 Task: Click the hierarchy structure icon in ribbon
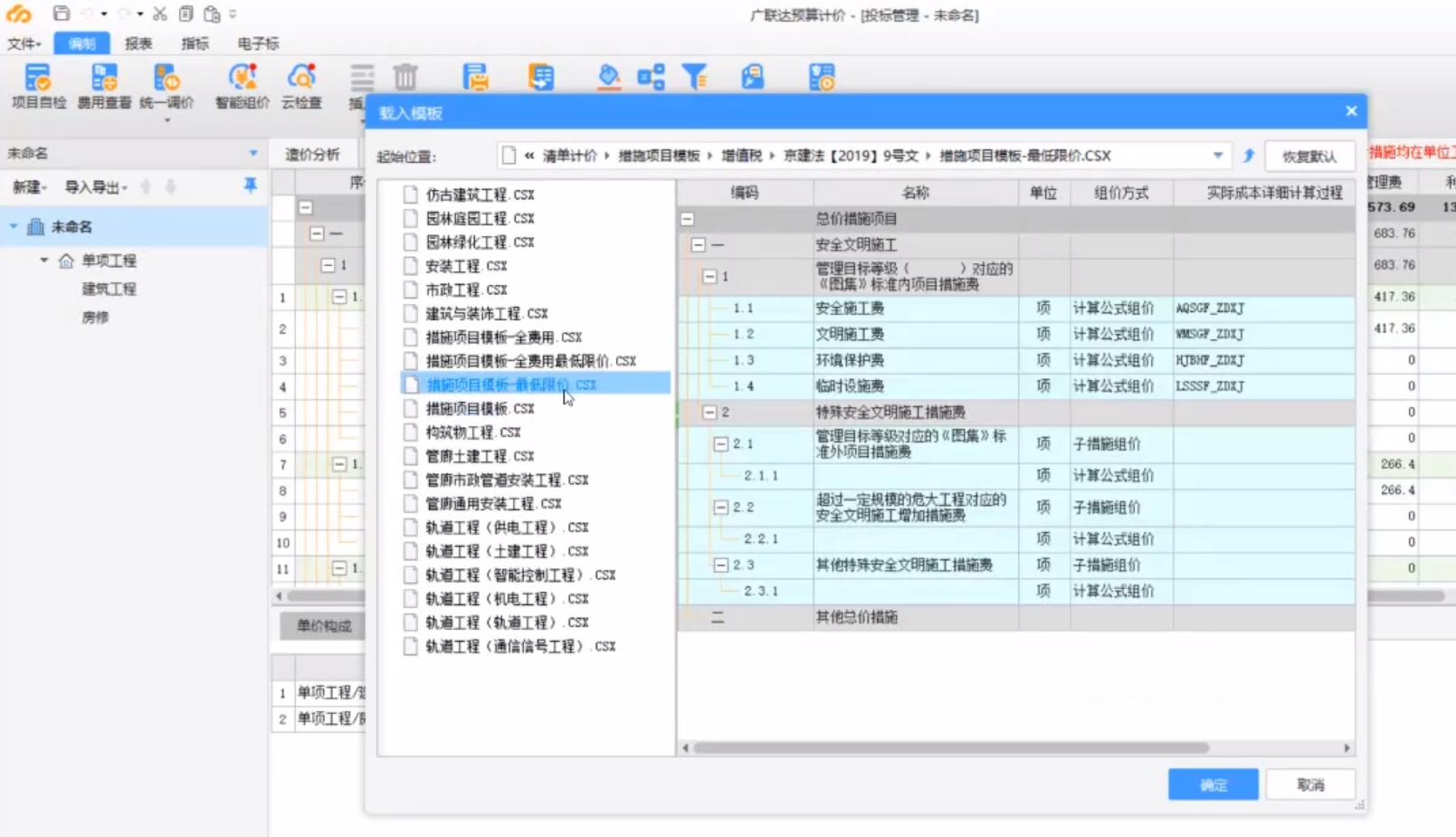pyautogui.click(x=651, y=77)
